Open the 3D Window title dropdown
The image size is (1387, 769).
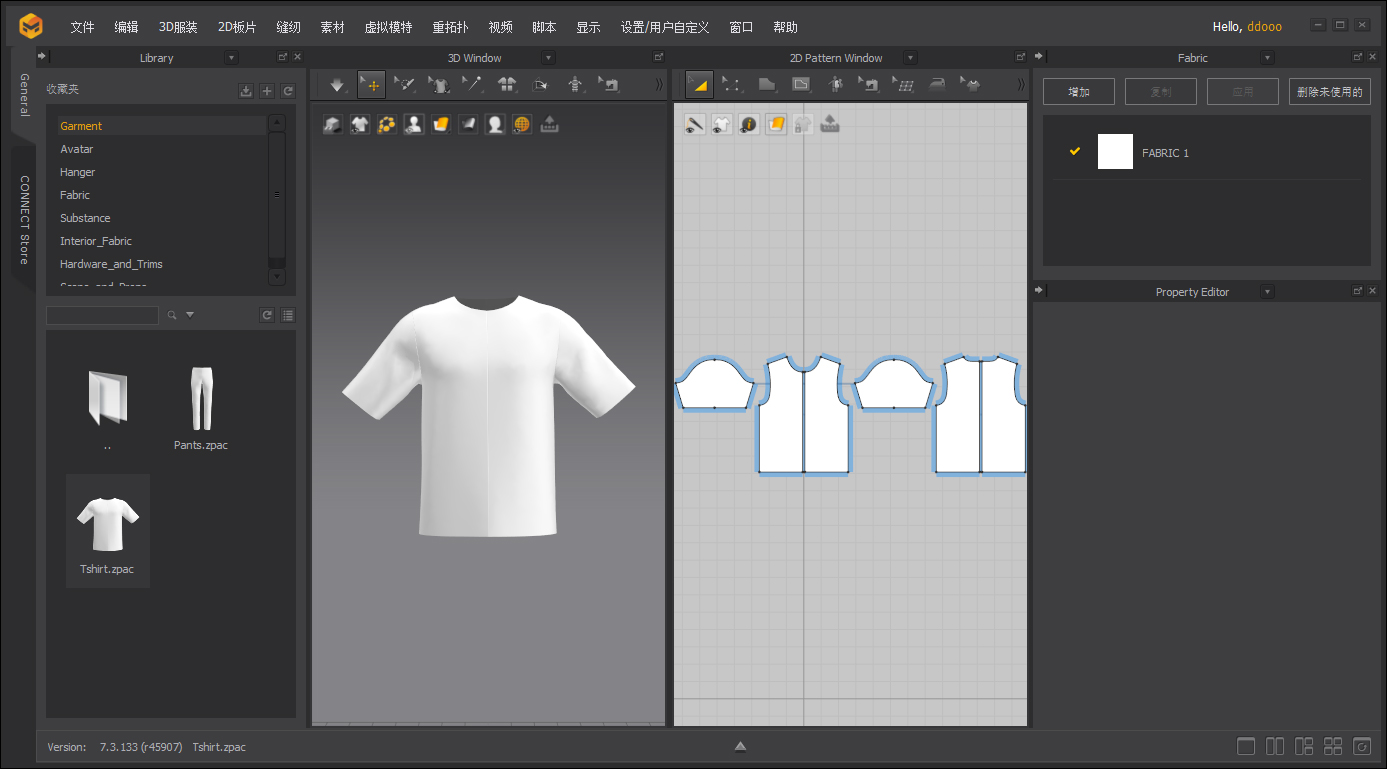pyautogui.click(x=547, y=58)
